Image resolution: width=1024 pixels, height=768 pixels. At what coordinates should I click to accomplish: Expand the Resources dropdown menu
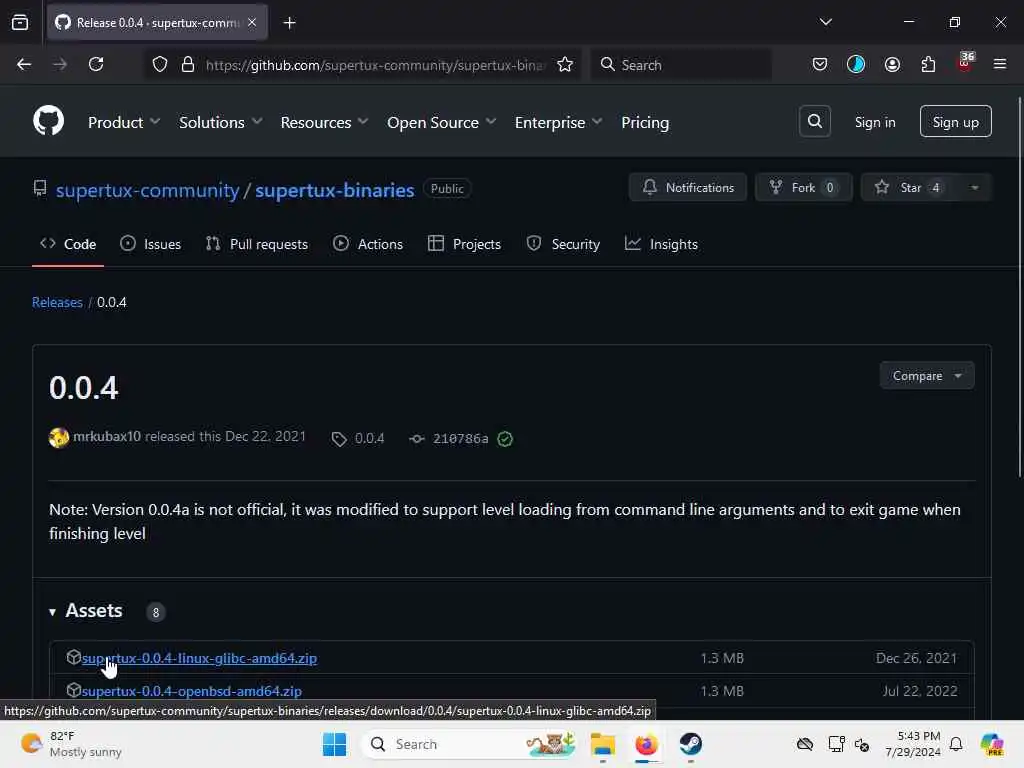(x=325, y=122)
